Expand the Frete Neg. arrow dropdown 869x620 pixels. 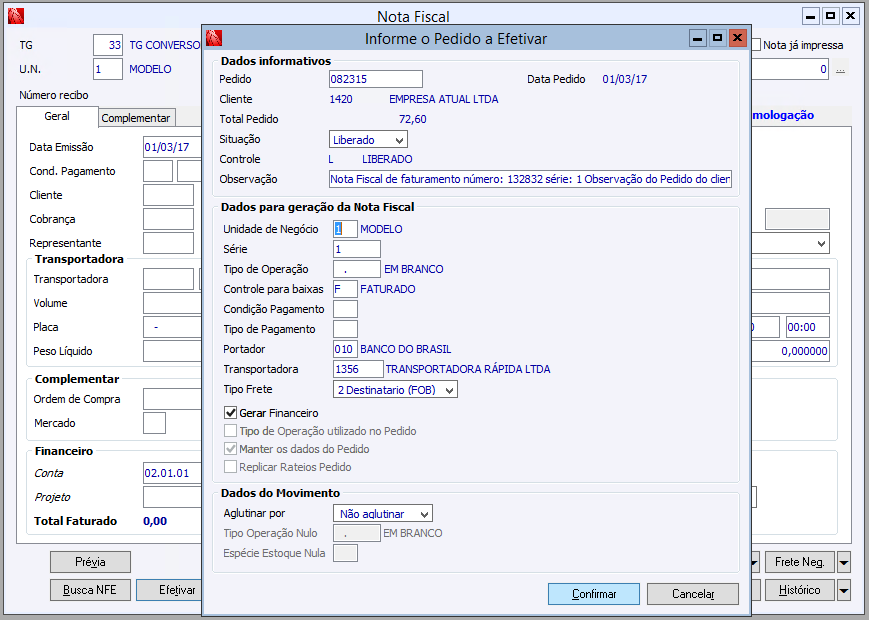click(x=844, y=562)
